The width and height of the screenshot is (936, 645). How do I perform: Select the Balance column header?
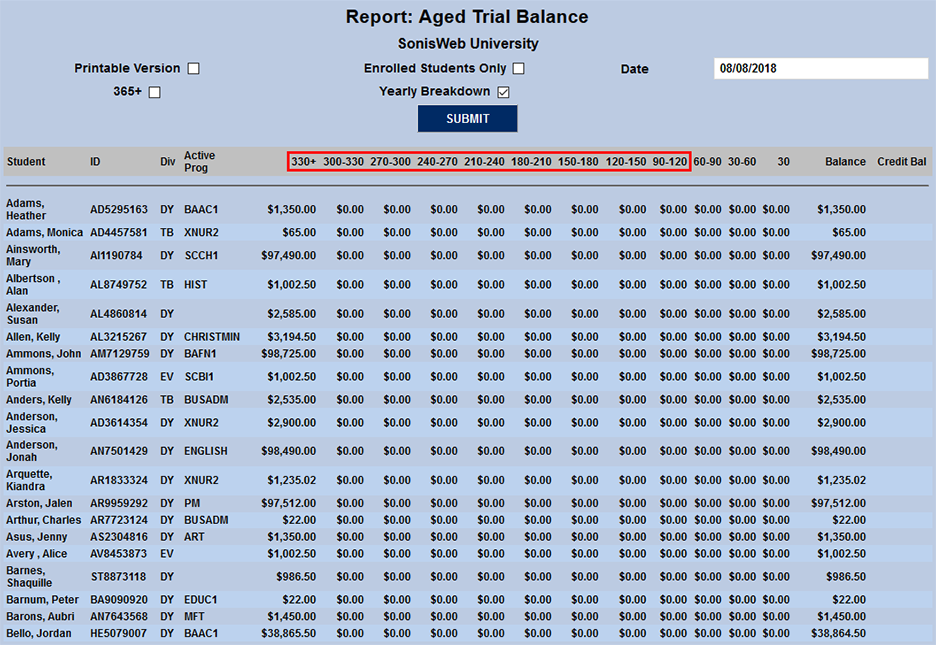(x=845, y=161)
